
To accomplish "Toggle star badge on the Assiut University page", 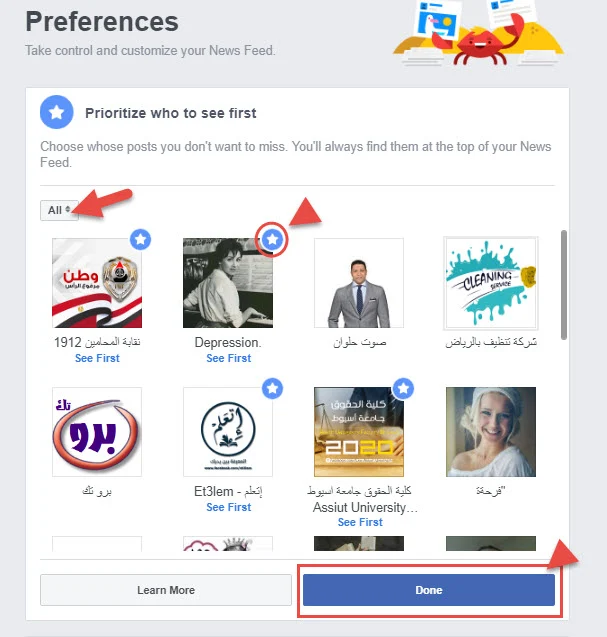I will pyautogui.click(x=403, y=388).
